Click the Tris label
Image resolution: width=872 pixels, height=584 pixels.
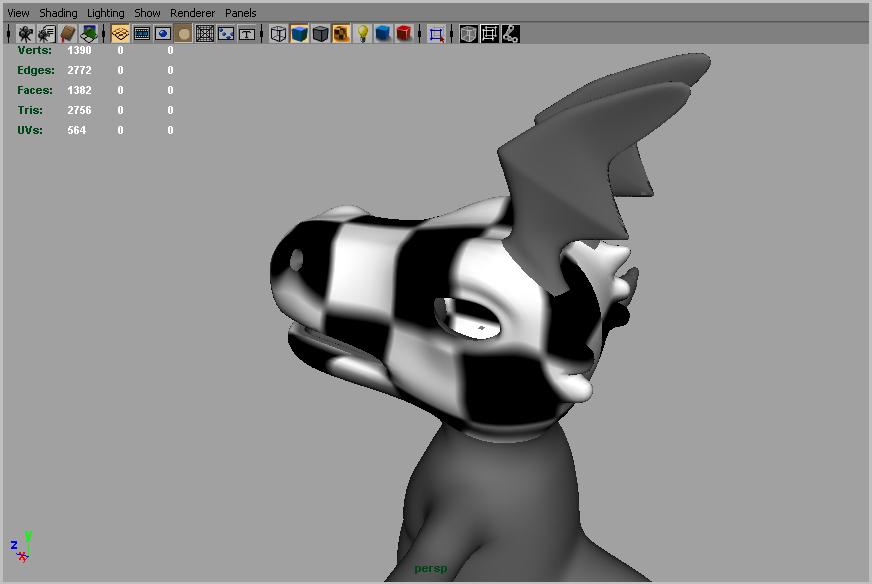30,110
